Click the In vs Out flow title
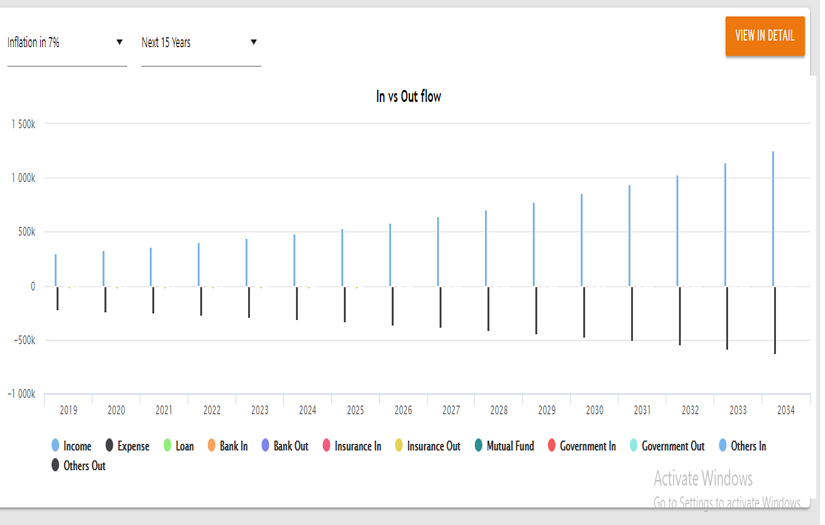Screen dimensions: 825x525 408,97
